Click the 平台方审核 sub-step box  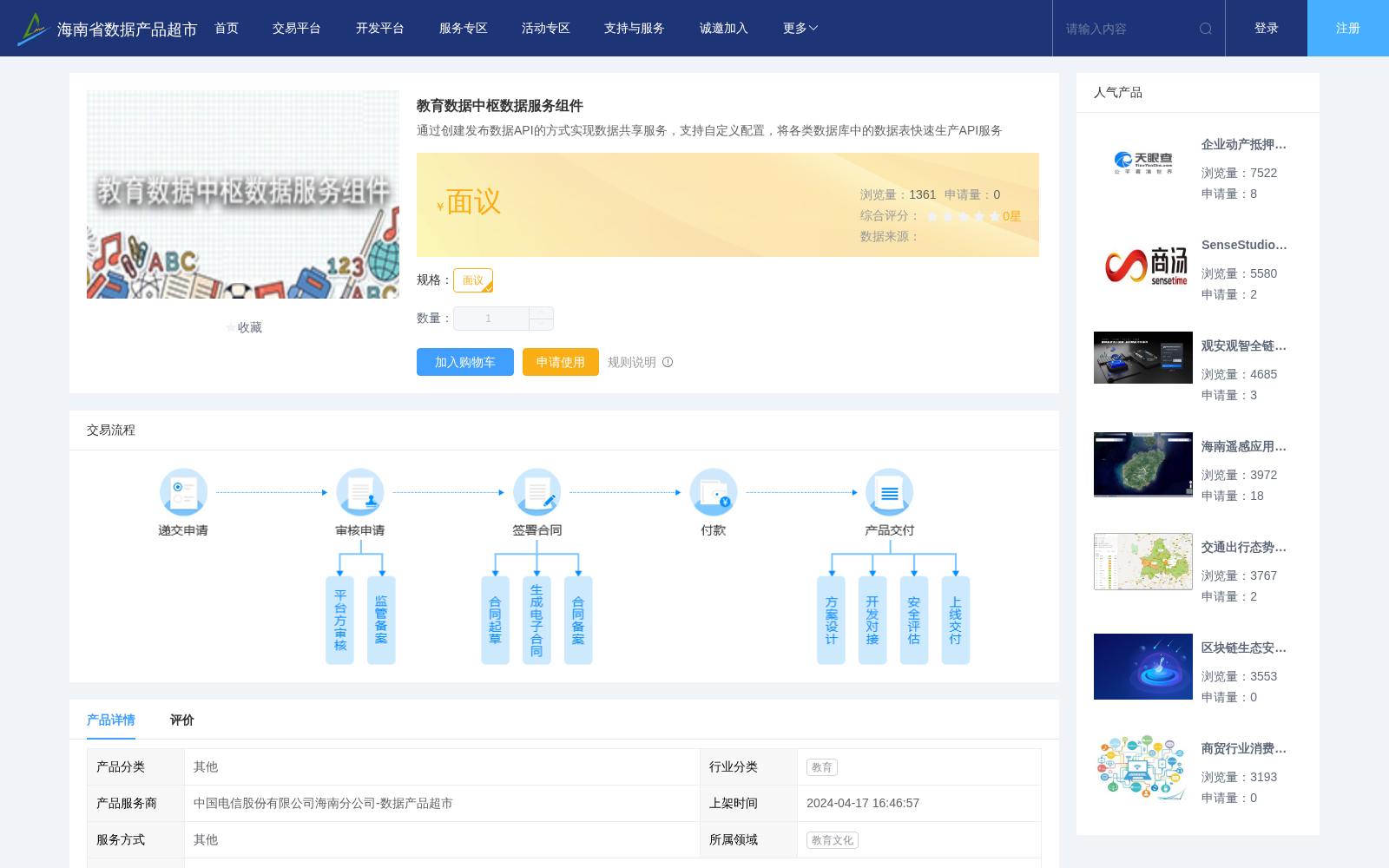tap(340, 621)
